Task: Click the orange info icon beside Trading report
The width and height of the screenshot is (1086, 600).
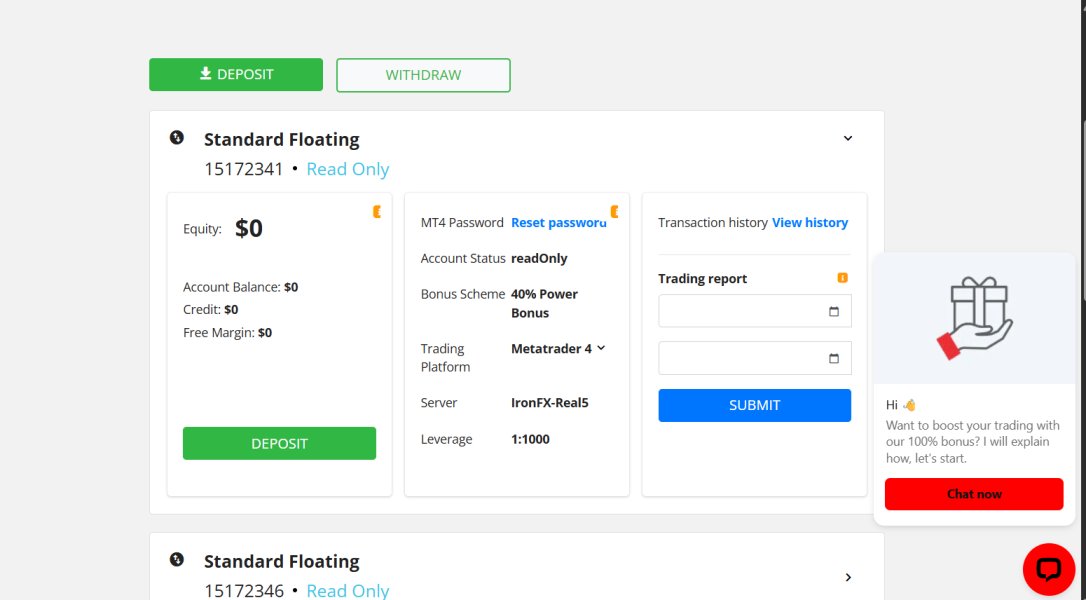Action: (x=842, y=278)
